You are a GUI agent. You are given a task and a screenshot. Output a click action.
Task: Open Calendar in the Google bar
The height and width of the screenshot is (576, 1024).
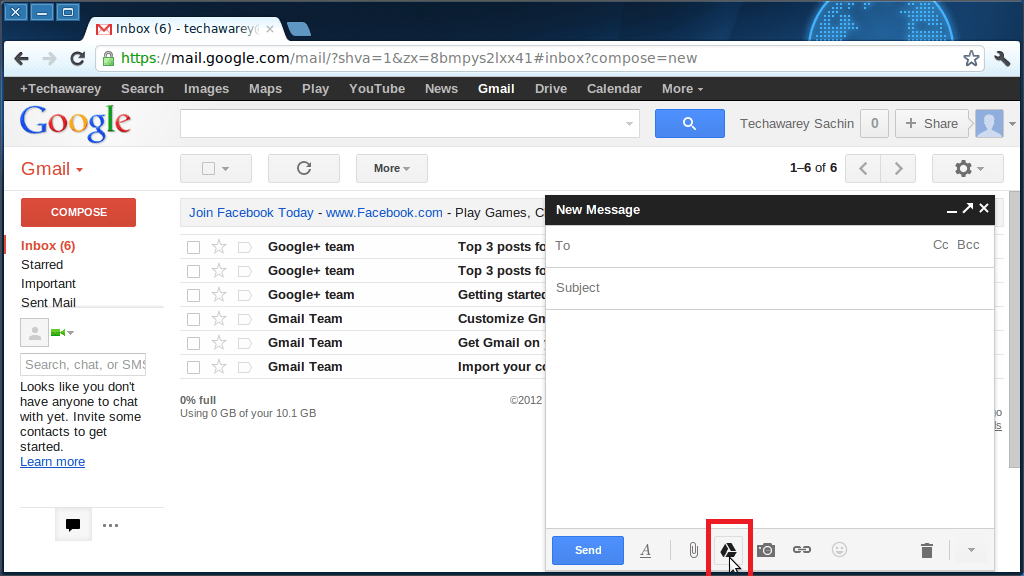pyautogui.click(x=614, y=89)
